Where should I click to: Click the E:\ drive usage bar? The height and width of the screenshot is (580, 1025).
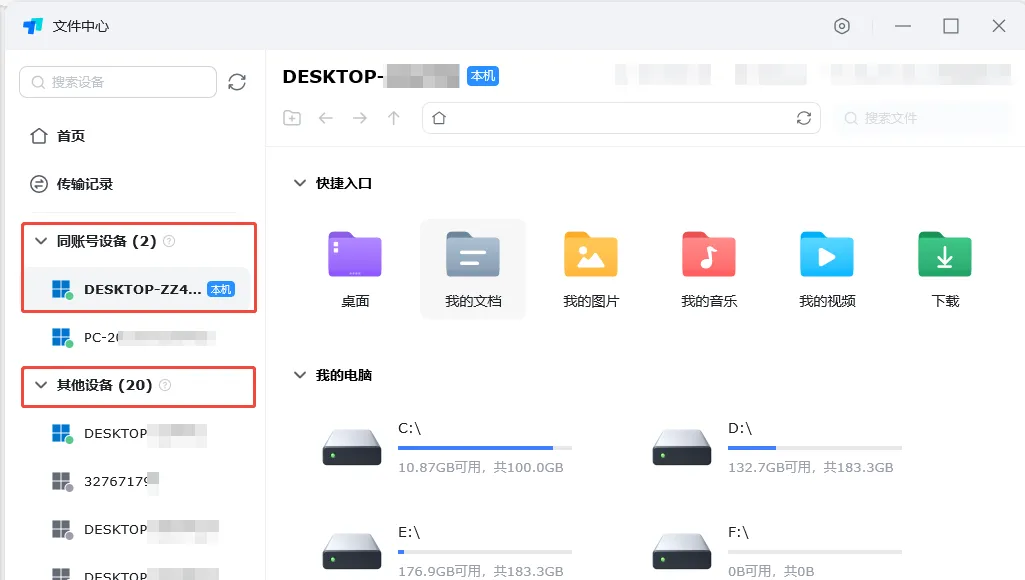coord(485,552)
